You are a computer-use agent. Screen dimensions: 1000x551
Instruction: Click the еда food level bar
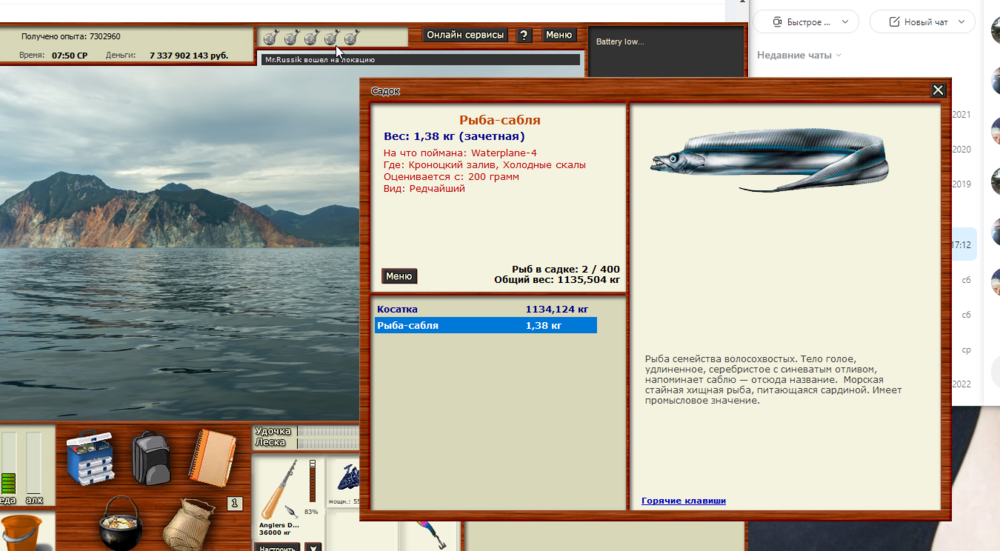tap(8, 464)
